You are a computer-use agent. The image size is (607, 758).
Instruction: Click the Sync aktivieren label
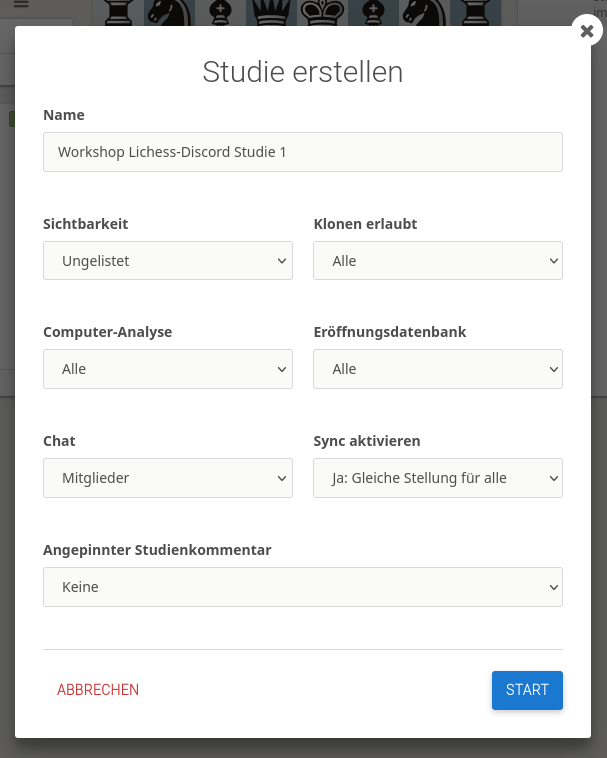point(367,441)
